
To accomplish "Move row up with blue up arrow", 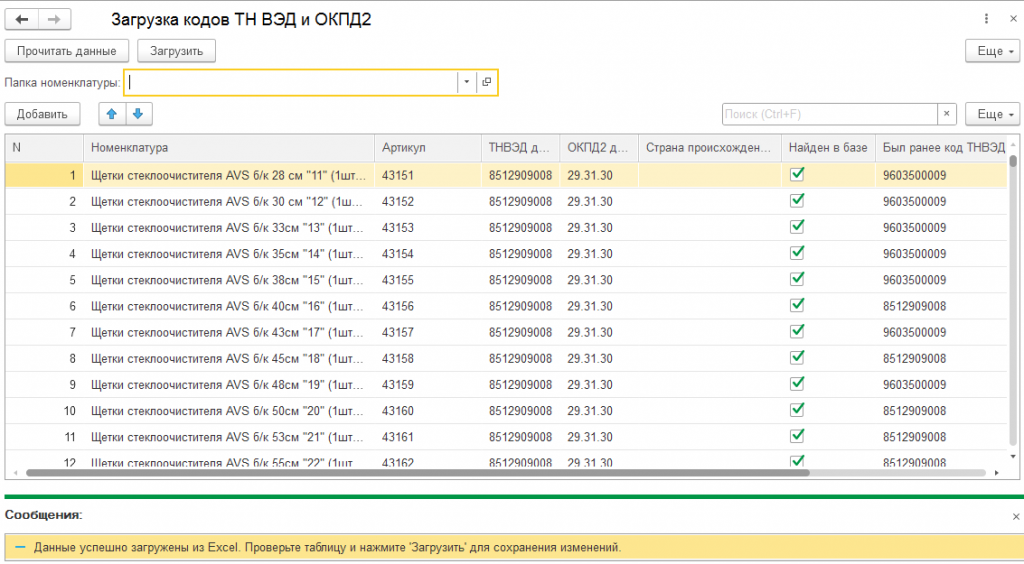I will [x=112, y=114].
